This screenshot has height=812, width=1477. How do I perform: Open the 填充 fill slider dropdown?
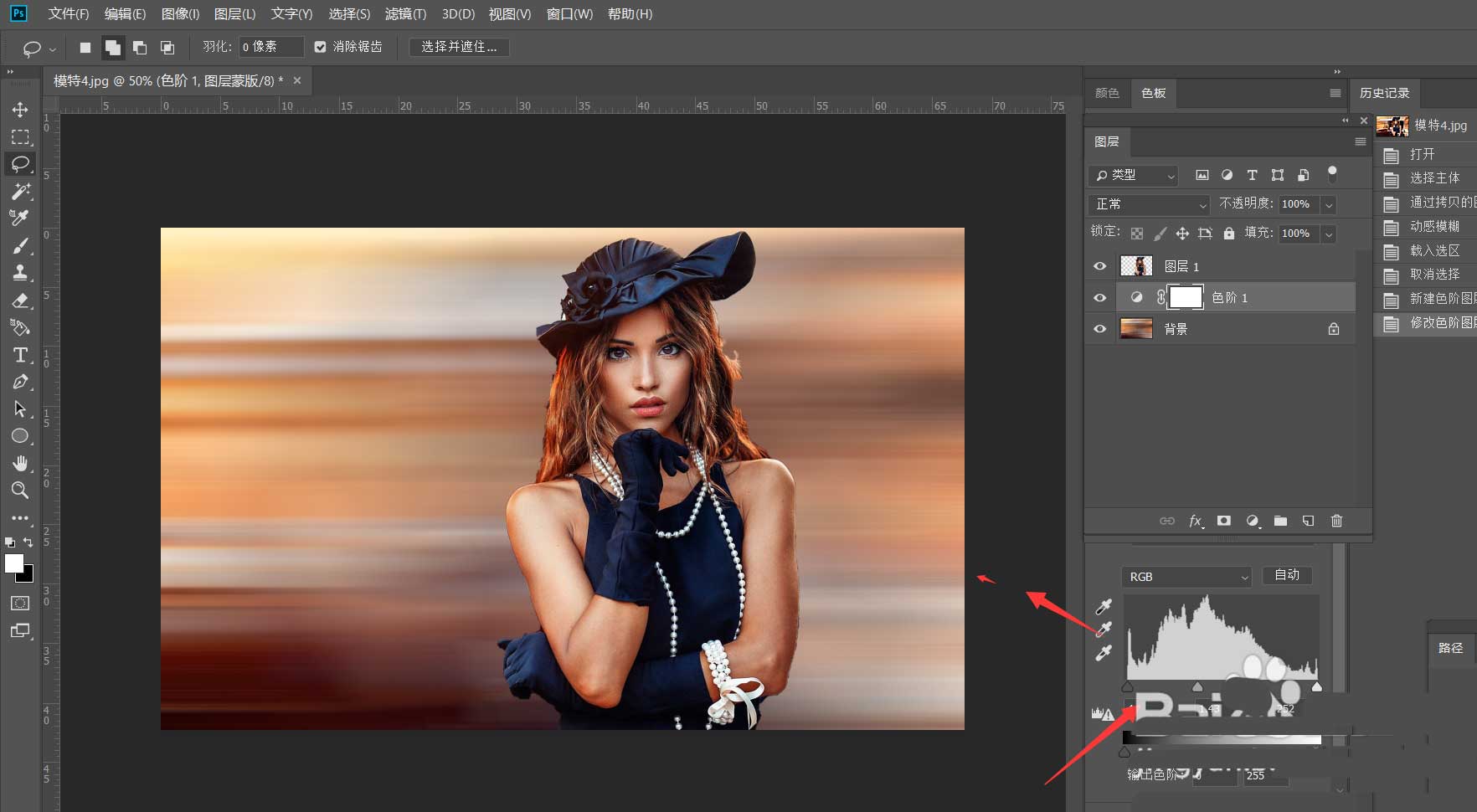[x=1329, y=234]
